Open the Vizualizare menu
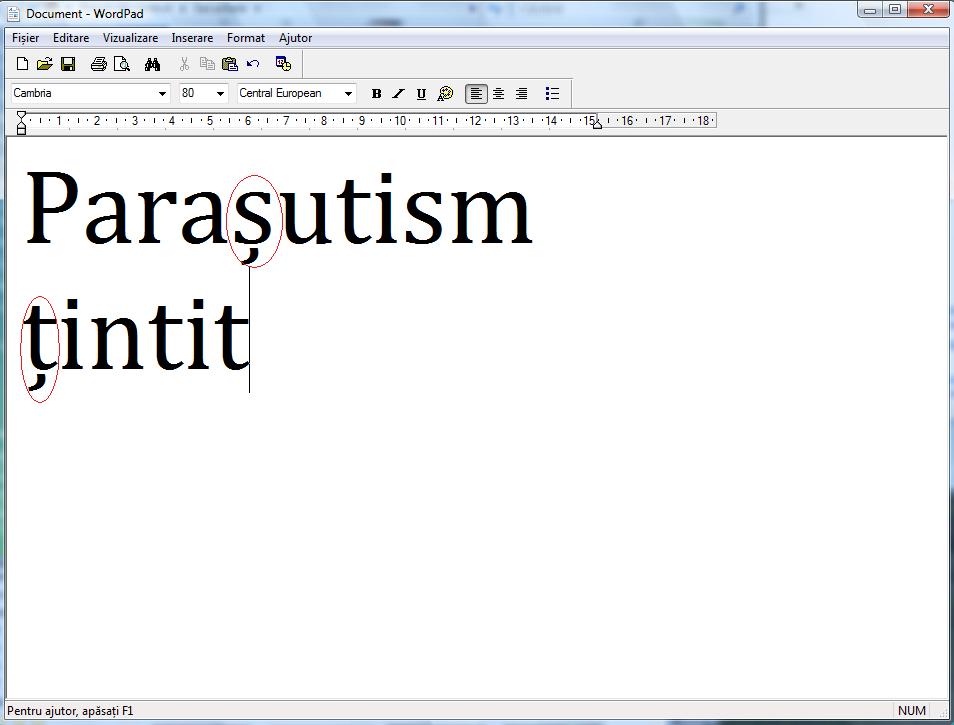The height and width of the screenshot is (725, 954). coord(130,37)
